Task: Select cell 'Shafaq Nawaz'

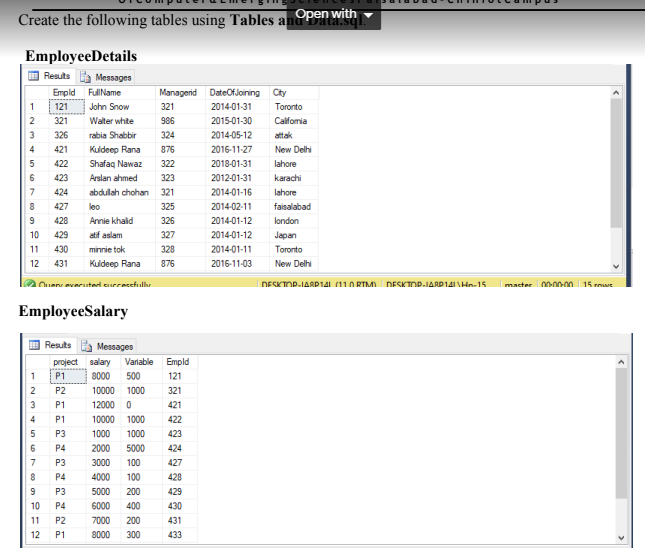Action: tap(120, 164)
